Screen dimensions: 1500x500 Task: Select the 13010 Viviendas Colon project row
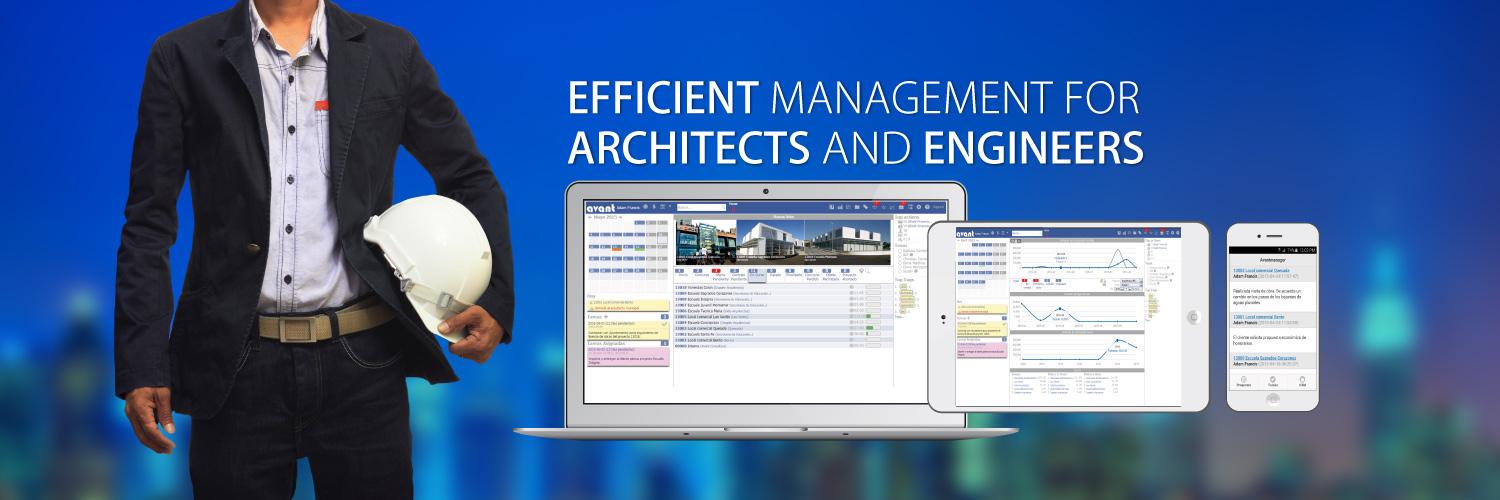[783, 287]
